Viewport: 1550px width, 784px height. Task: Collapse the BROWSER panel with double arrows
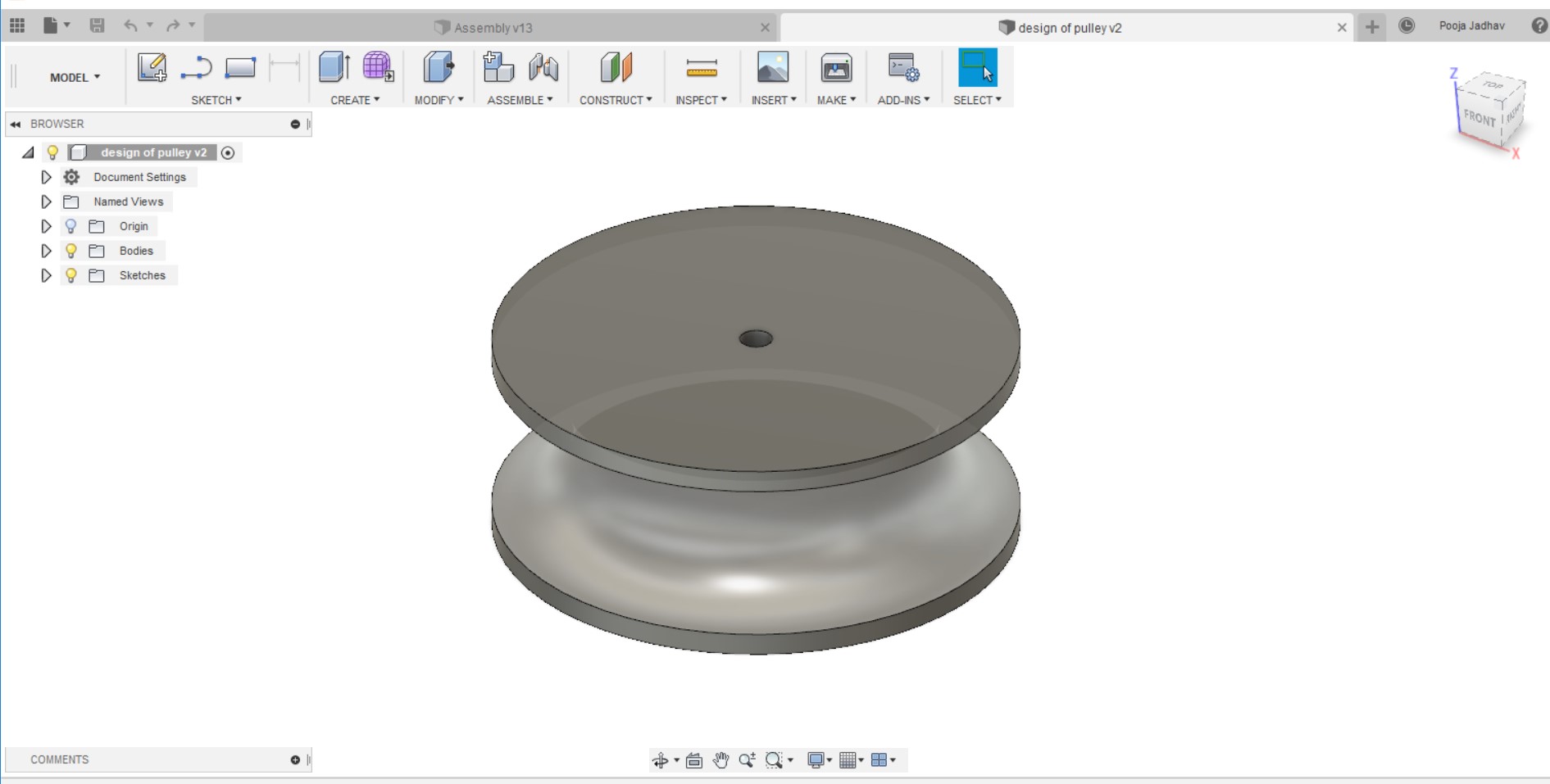[16, 124]
